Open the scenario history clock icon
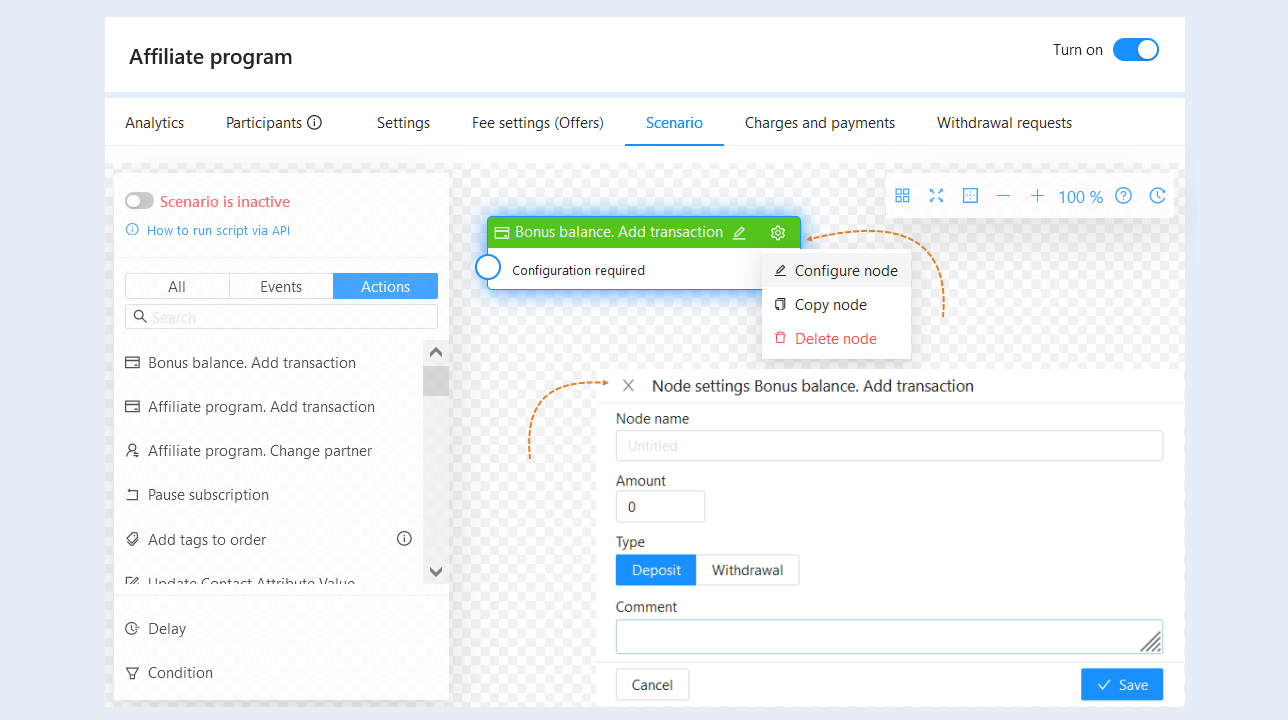1288x720 pixels. [x=1157, y=196]
